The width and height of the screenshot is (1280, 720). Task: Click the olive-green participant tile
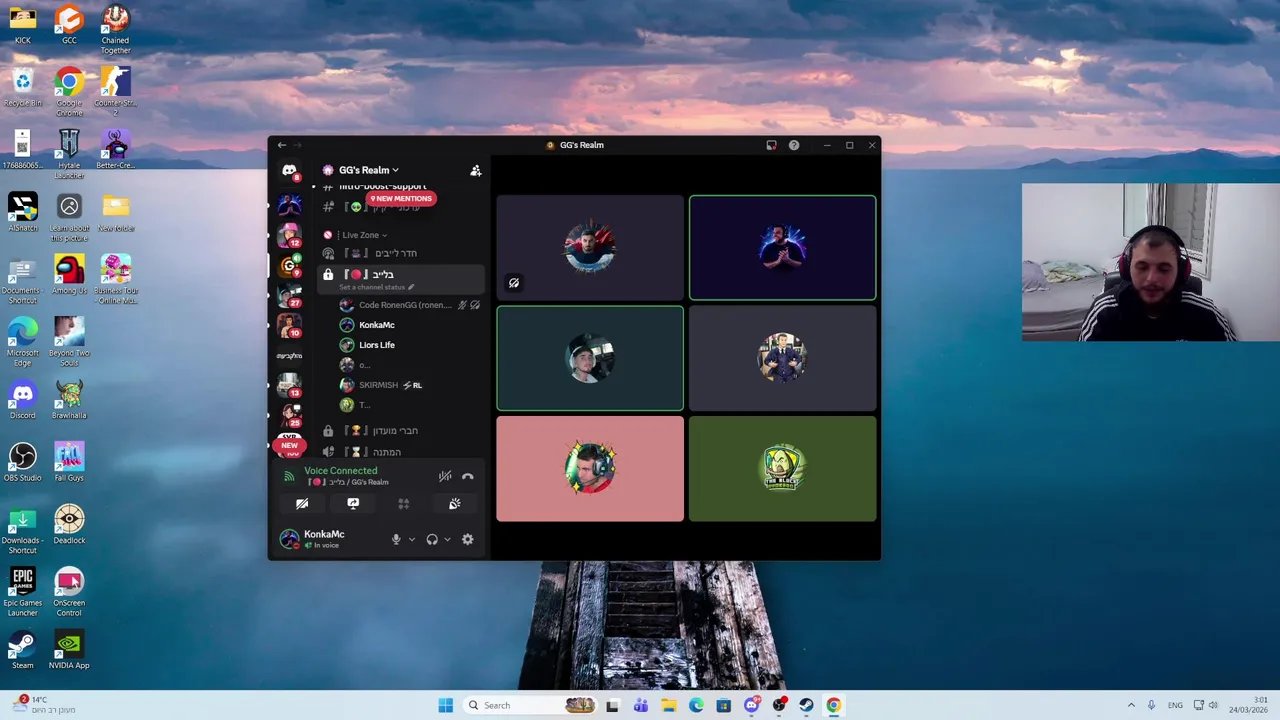pyautogui.click(x=782, y=469)
